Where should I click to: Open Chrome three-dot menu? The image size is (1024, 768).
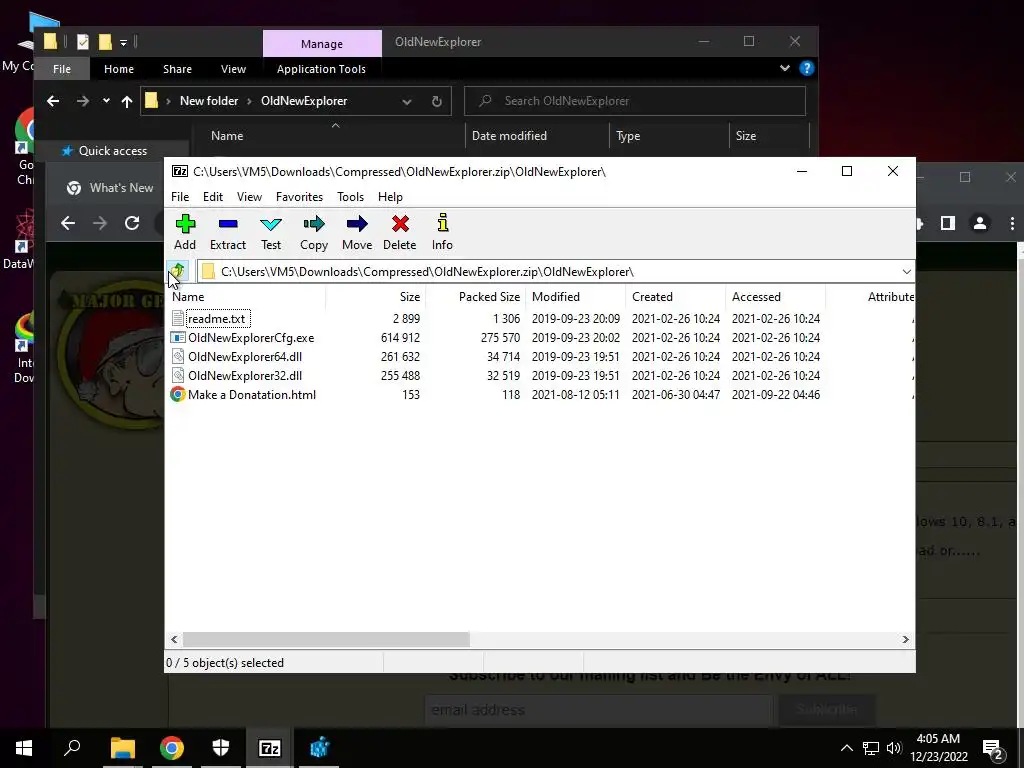click(x=1012, y=223)
